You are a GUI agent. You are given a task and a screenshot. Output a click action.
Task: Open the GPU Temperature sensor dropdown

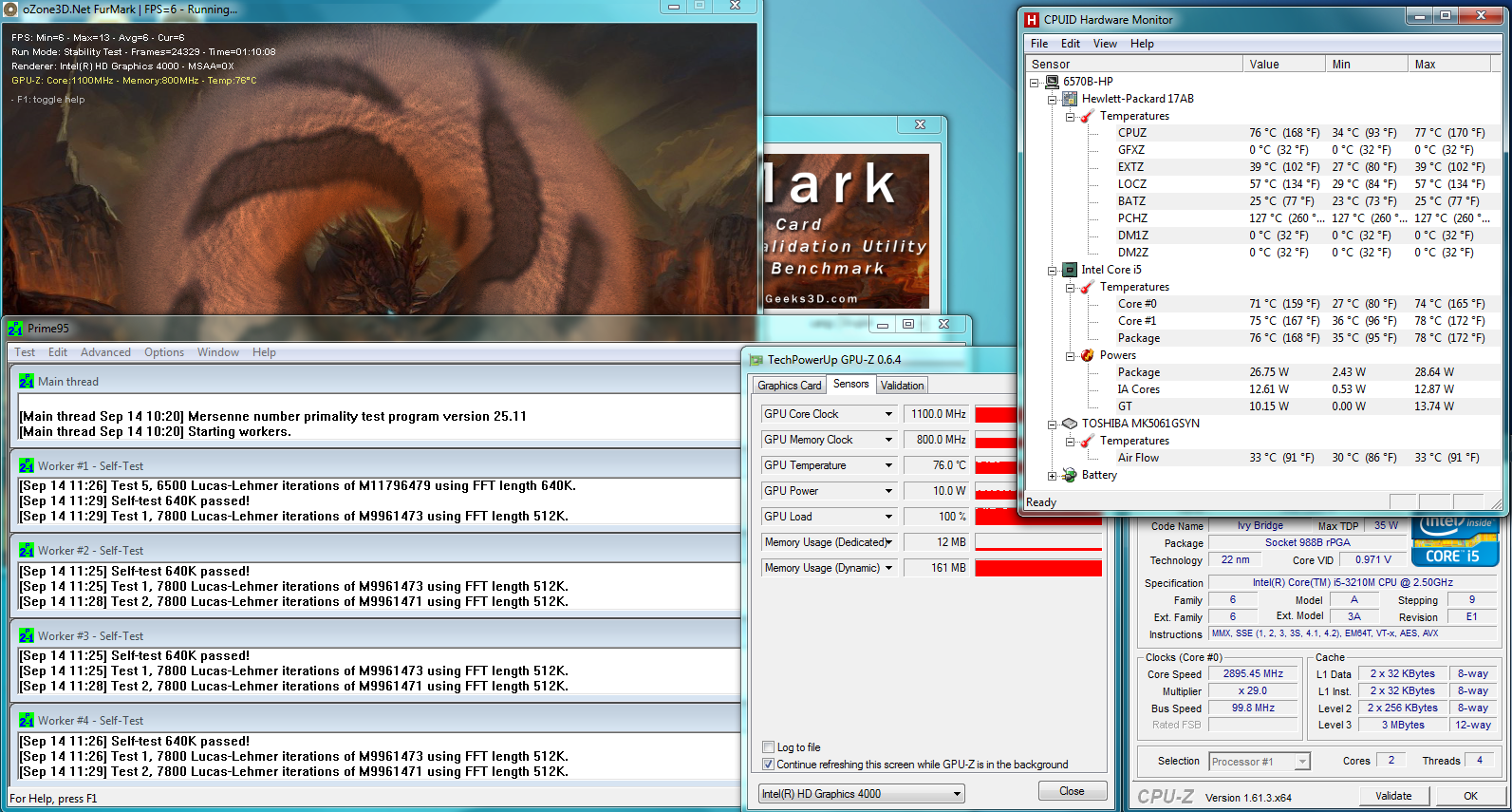(889, 465)
